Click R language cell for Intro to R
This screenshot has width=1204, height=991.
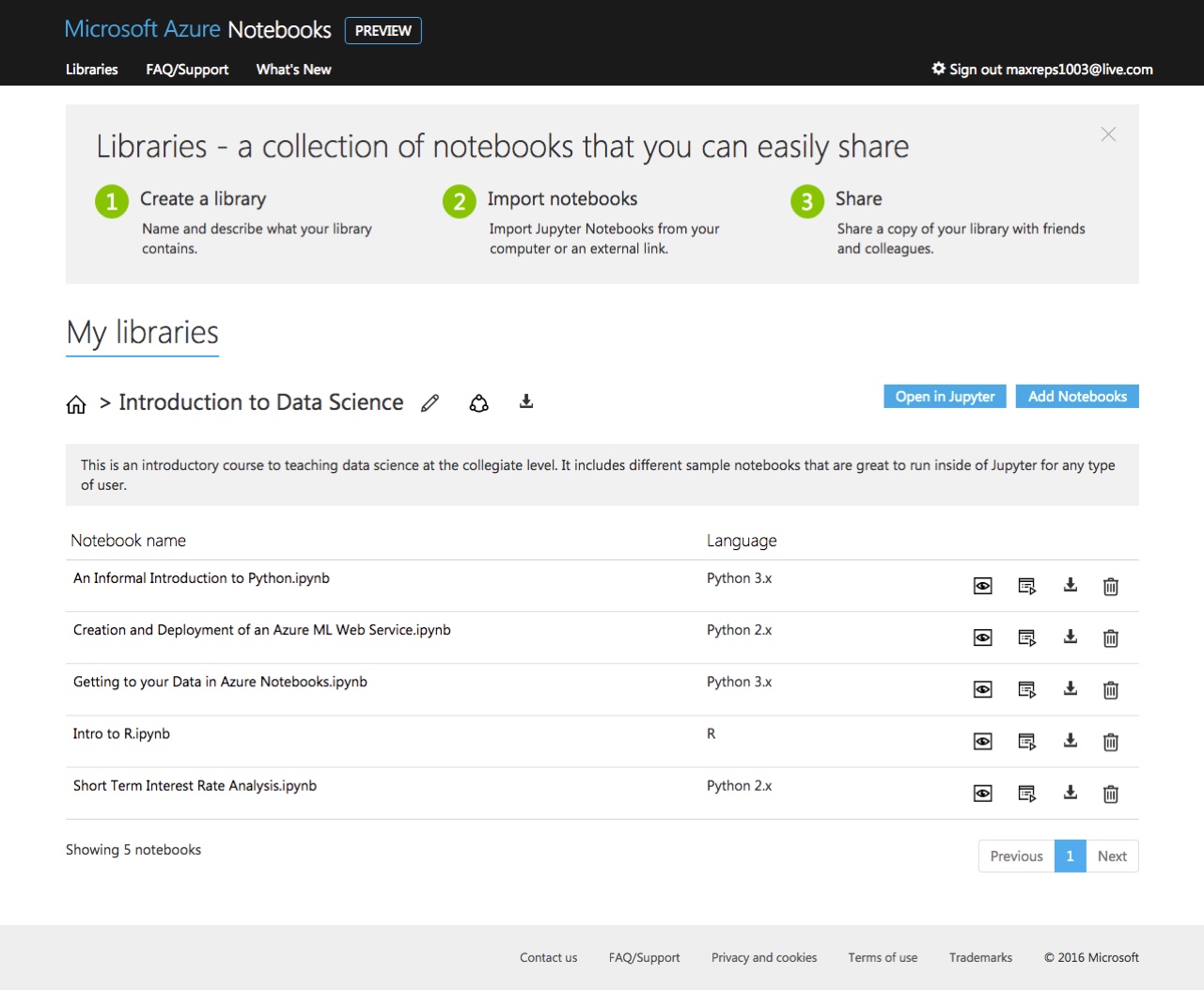tap(711, 733)
